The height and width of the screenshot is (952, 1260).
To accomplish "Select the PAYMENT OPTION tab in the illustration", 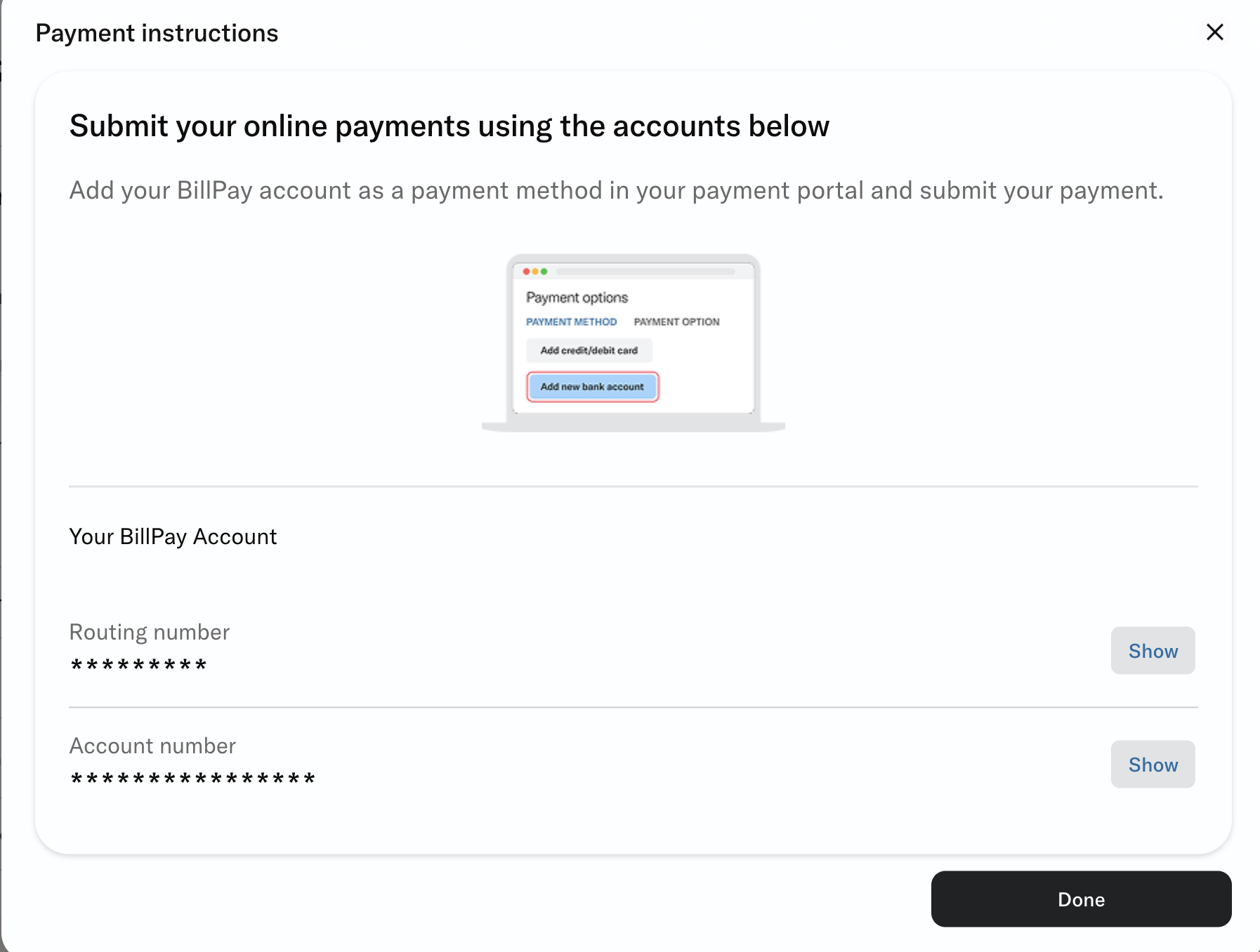I will (x=676, y=322).
